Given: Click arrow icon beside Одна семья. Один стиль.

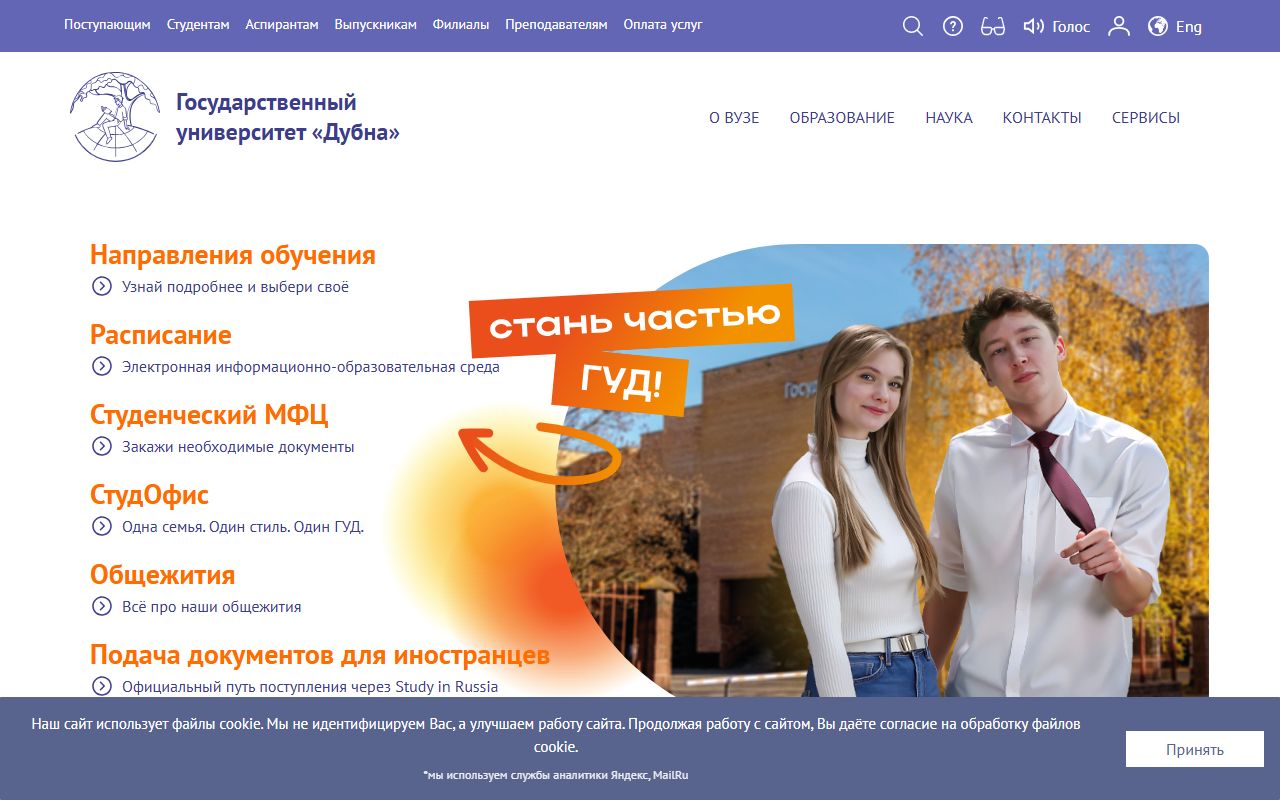Looking at the screenshot, I should pyautogui.click(x=101, y=526).
